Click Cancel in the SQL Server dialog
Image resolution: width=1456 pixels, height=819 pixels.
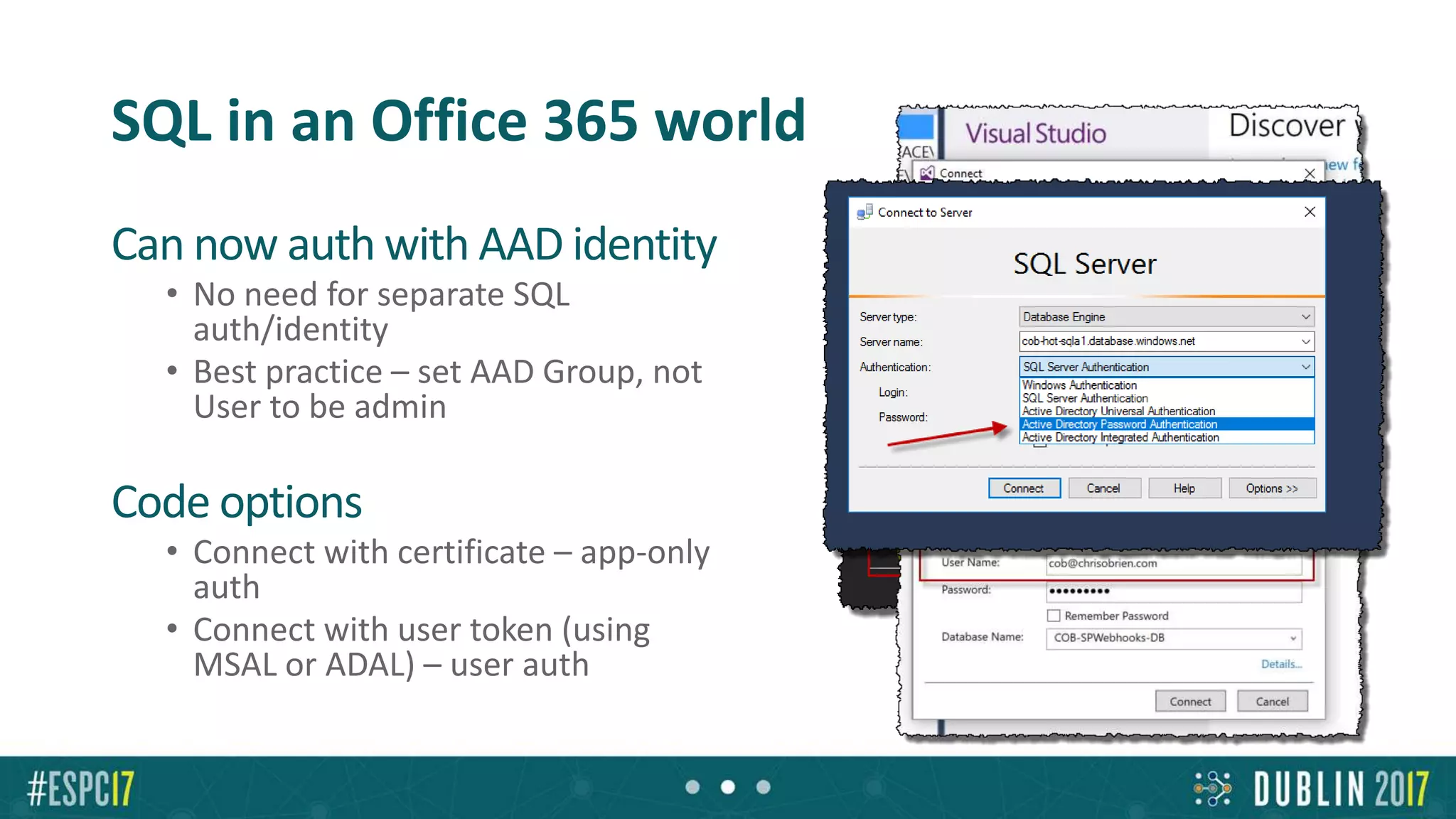[x=1103, y=488]
